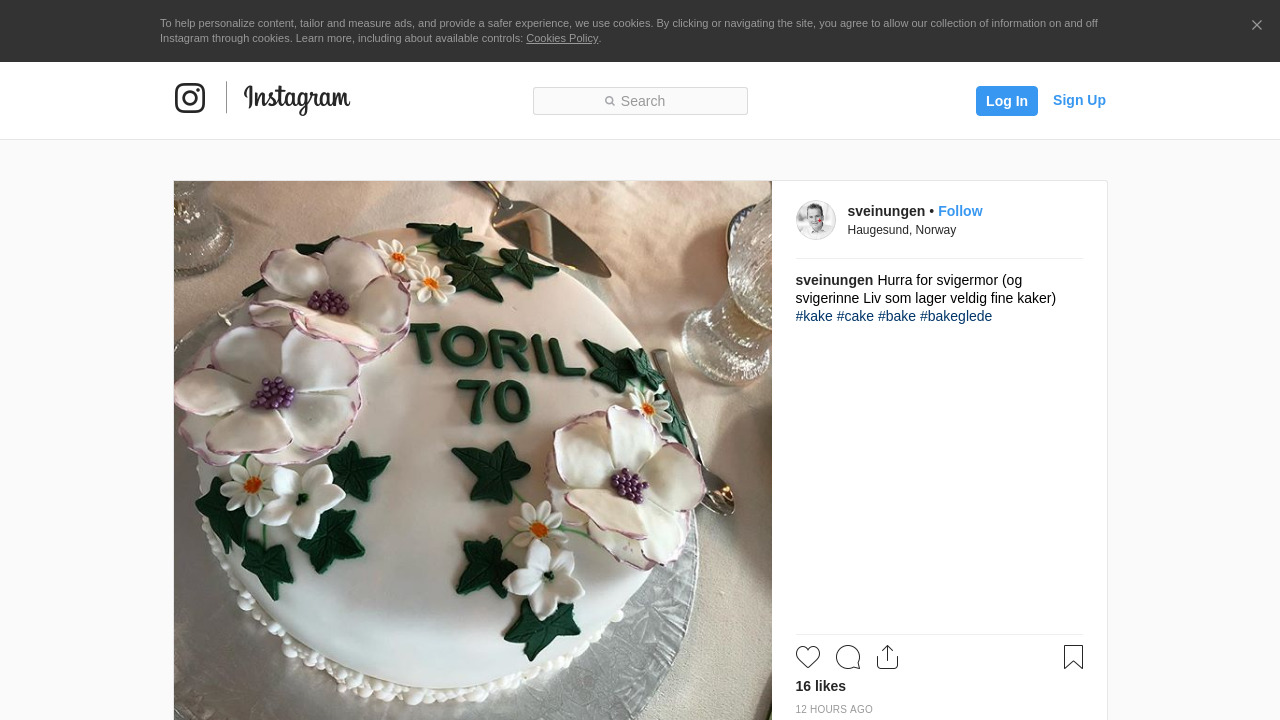
Task: Open the Haugesund, Norway location
Action: tap(902, 230)
